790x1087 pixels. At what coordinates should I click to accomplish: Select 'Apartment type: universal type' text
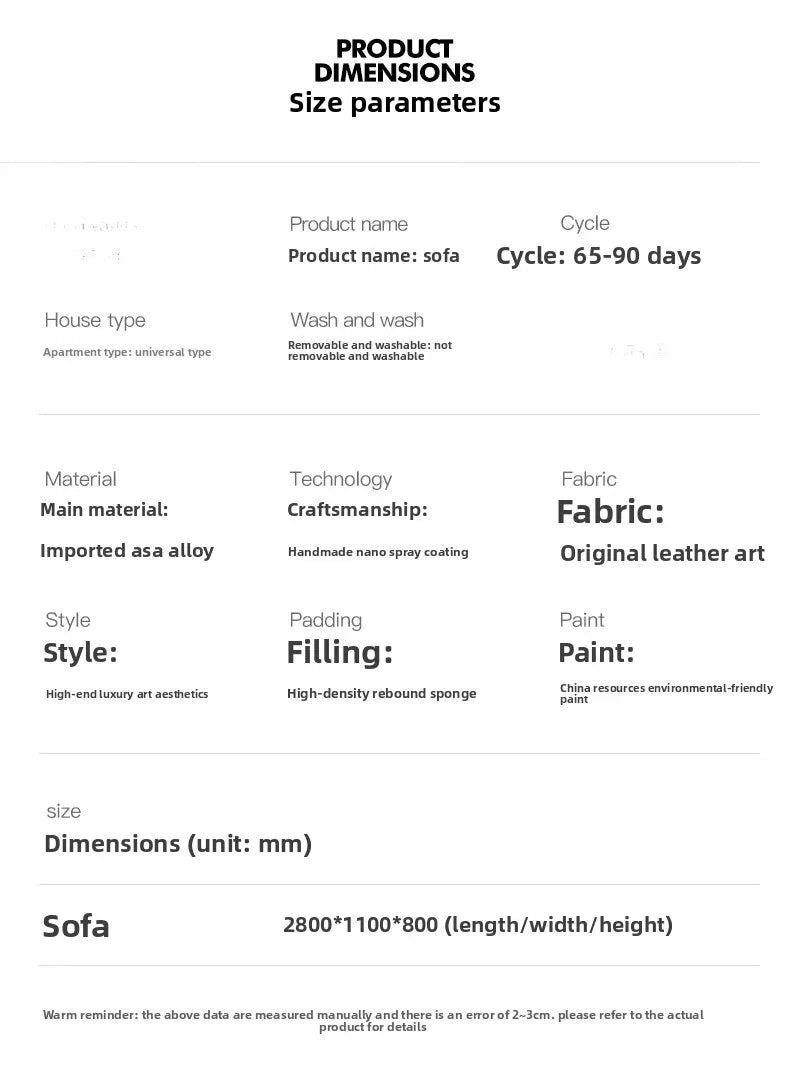click(127, 352)
